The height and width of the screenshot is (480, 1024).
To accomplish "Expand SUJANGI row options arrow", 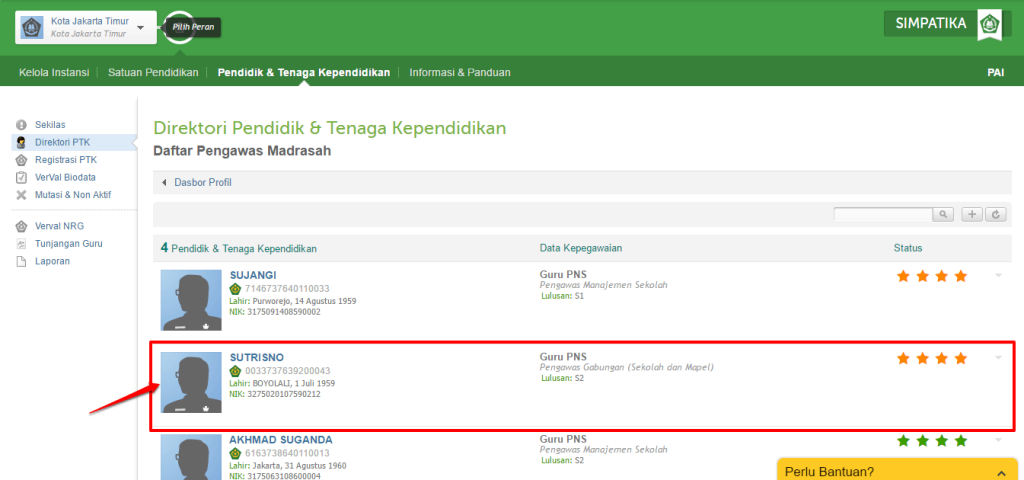I will click(x=998, y=276).
